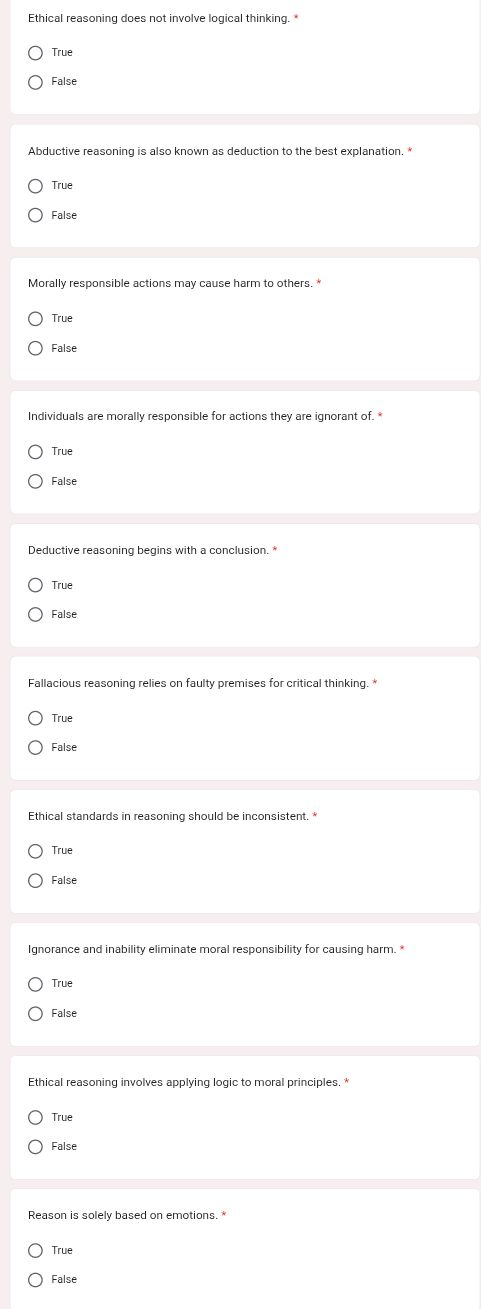Mark False for morally responsible actions harm
The height and width of the screenshot is (1309, 481).
35,348
